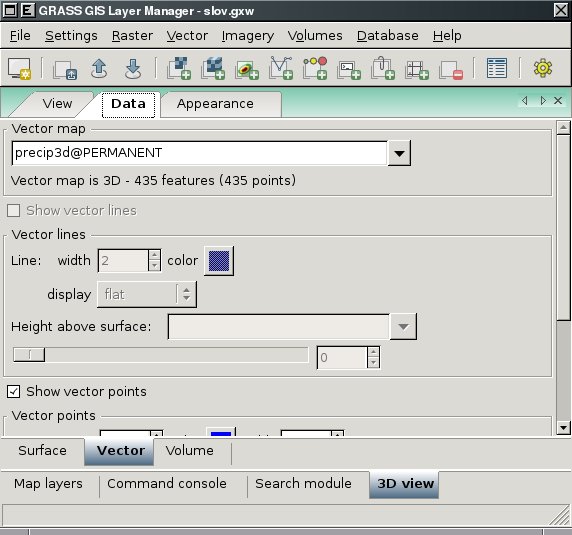Open the Raster menu
The image size is (572, 535).
click(x=132, y=36)
